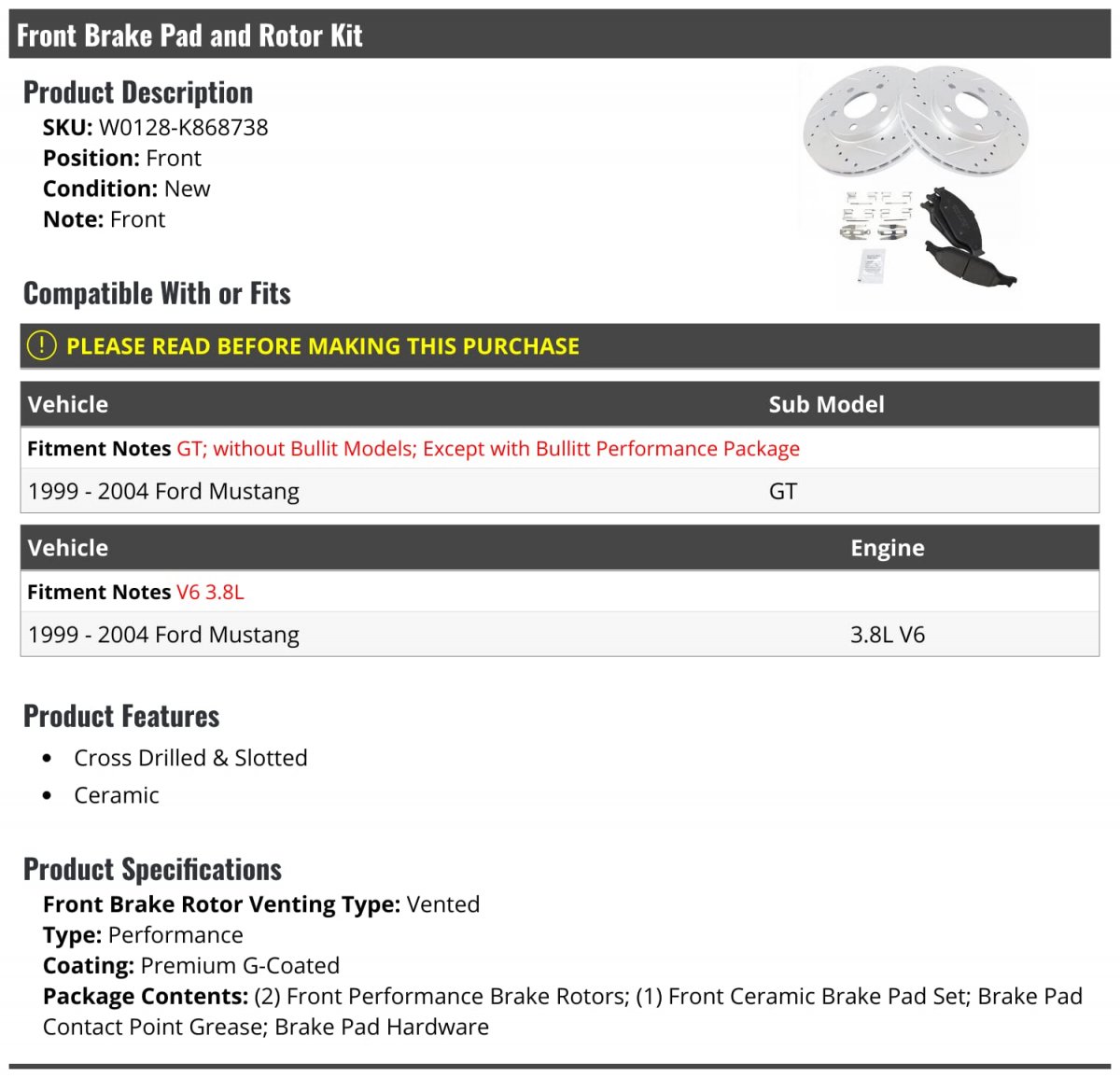Click the Product Features heading
1120x1078 pixels.
click(121, 716)
